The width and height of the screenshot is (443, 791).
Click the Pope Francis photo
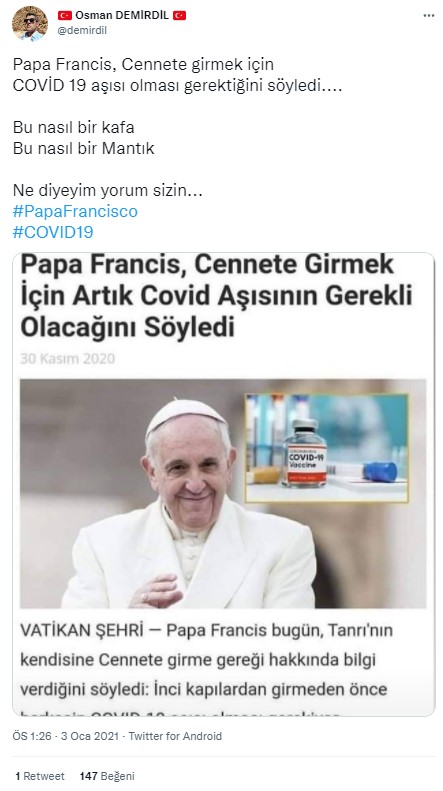[x=223, y=493]
